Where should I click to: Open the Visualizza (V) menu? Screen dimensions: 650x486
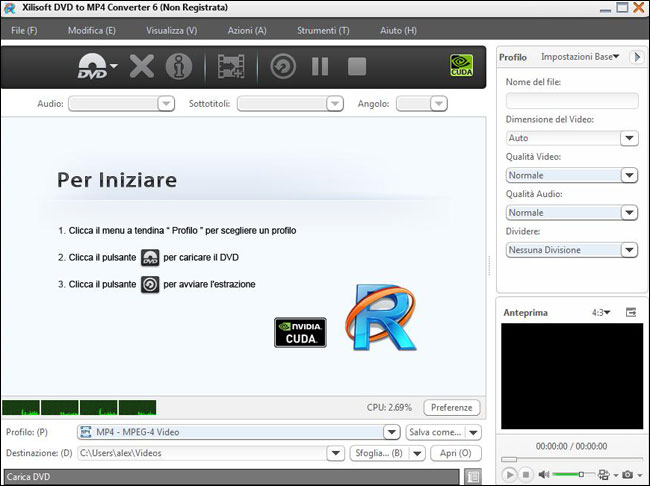pos(172,30)
